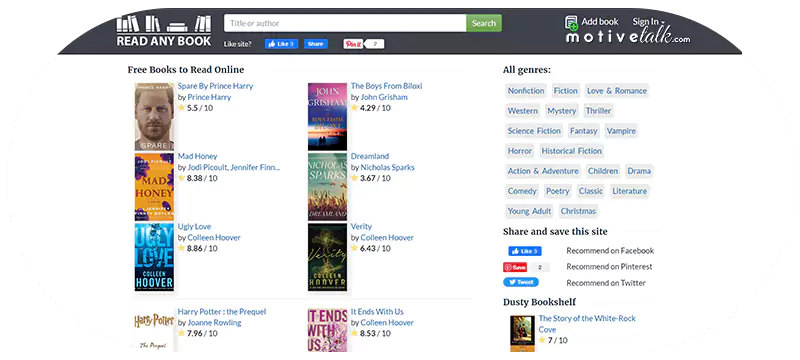Image resolution: width=800 pixels, height=360 pixels.
Task: Select the Literature genre tag
Action: (x=630, y=191)
